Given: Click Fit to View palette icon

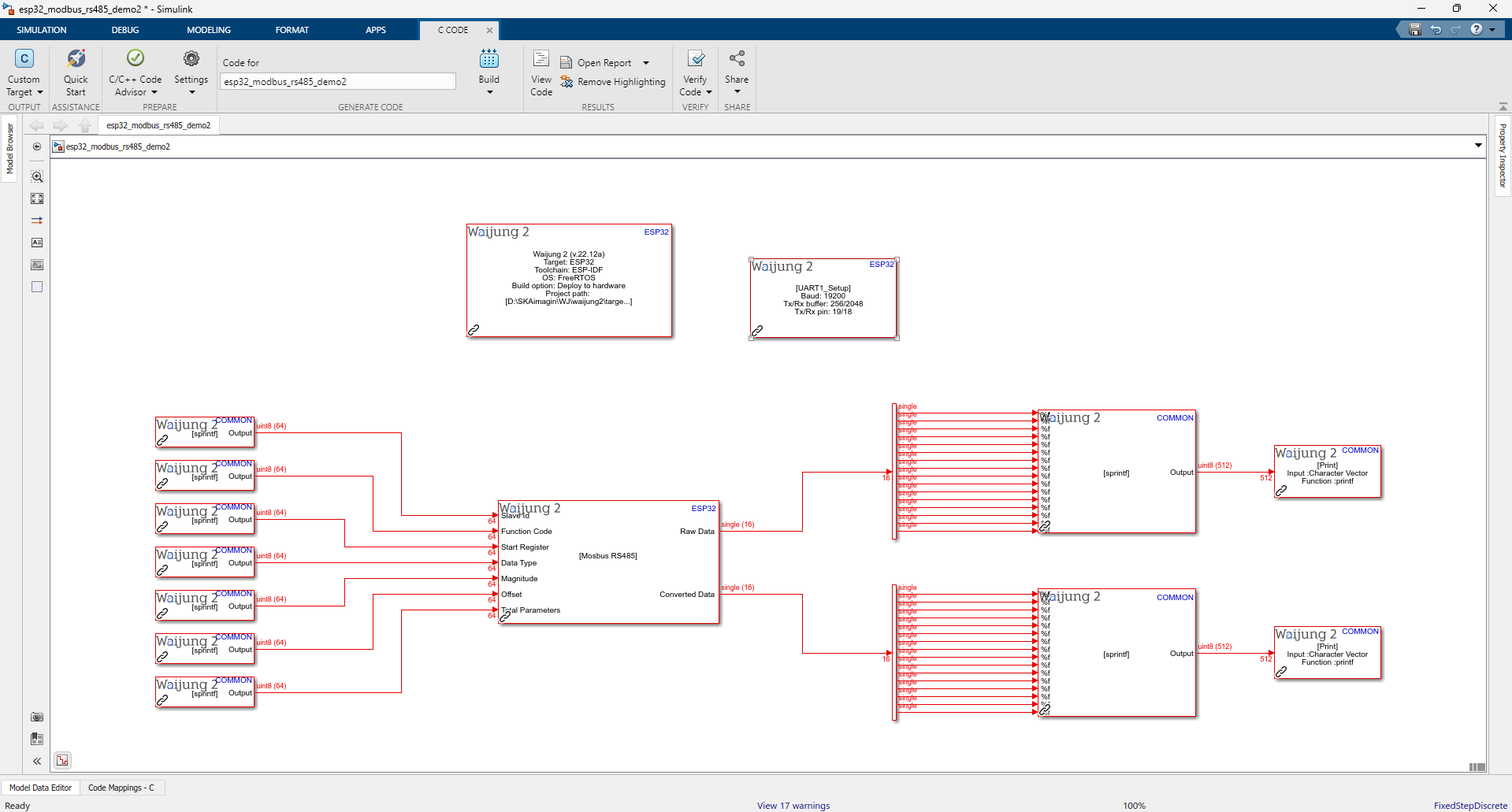Looking at the screenshot, I should coord(37,198).
